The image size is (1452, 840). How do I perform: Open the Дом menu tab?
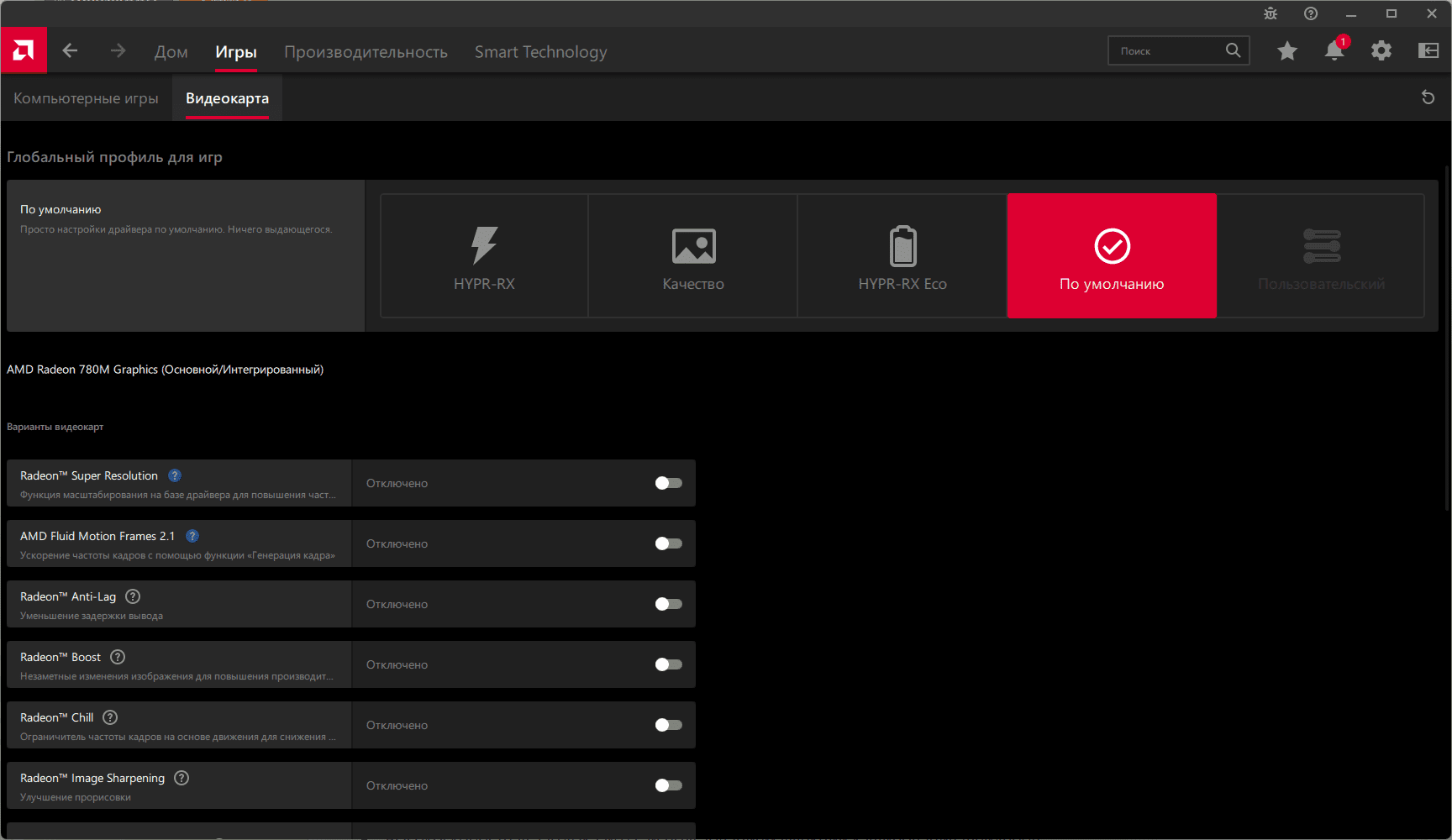tap(171, 52)
